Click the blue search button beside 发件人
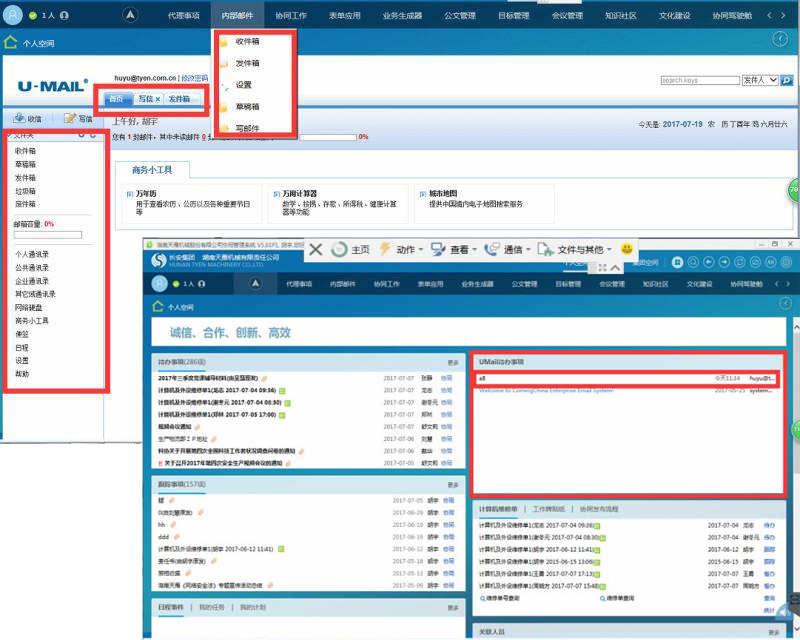The height and width of the screenshot is (640, 800). (787, 80)
